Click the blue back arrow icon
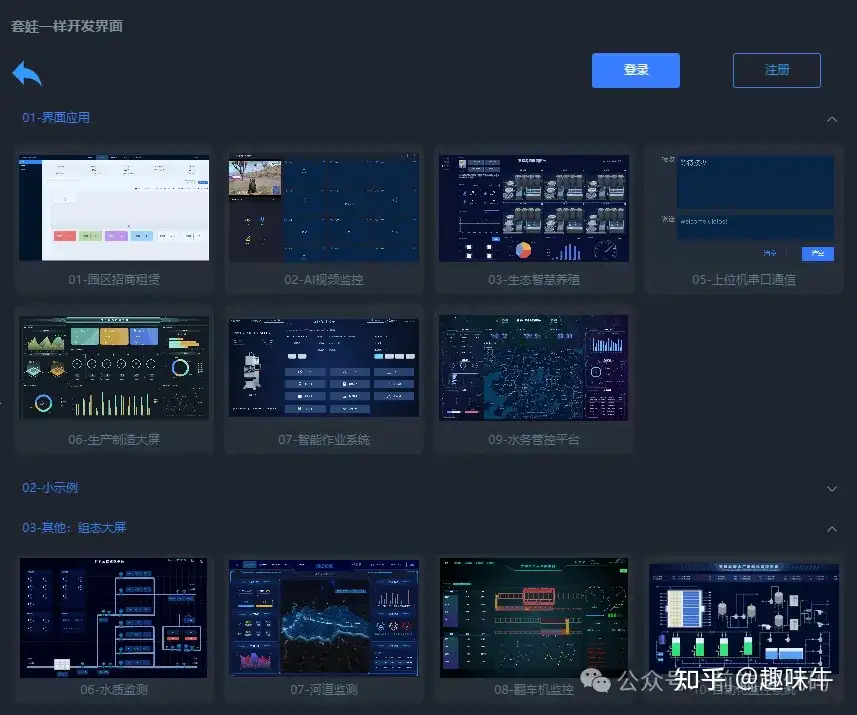The width and height of the screenshot is (857, 715). tap(27, 73)
